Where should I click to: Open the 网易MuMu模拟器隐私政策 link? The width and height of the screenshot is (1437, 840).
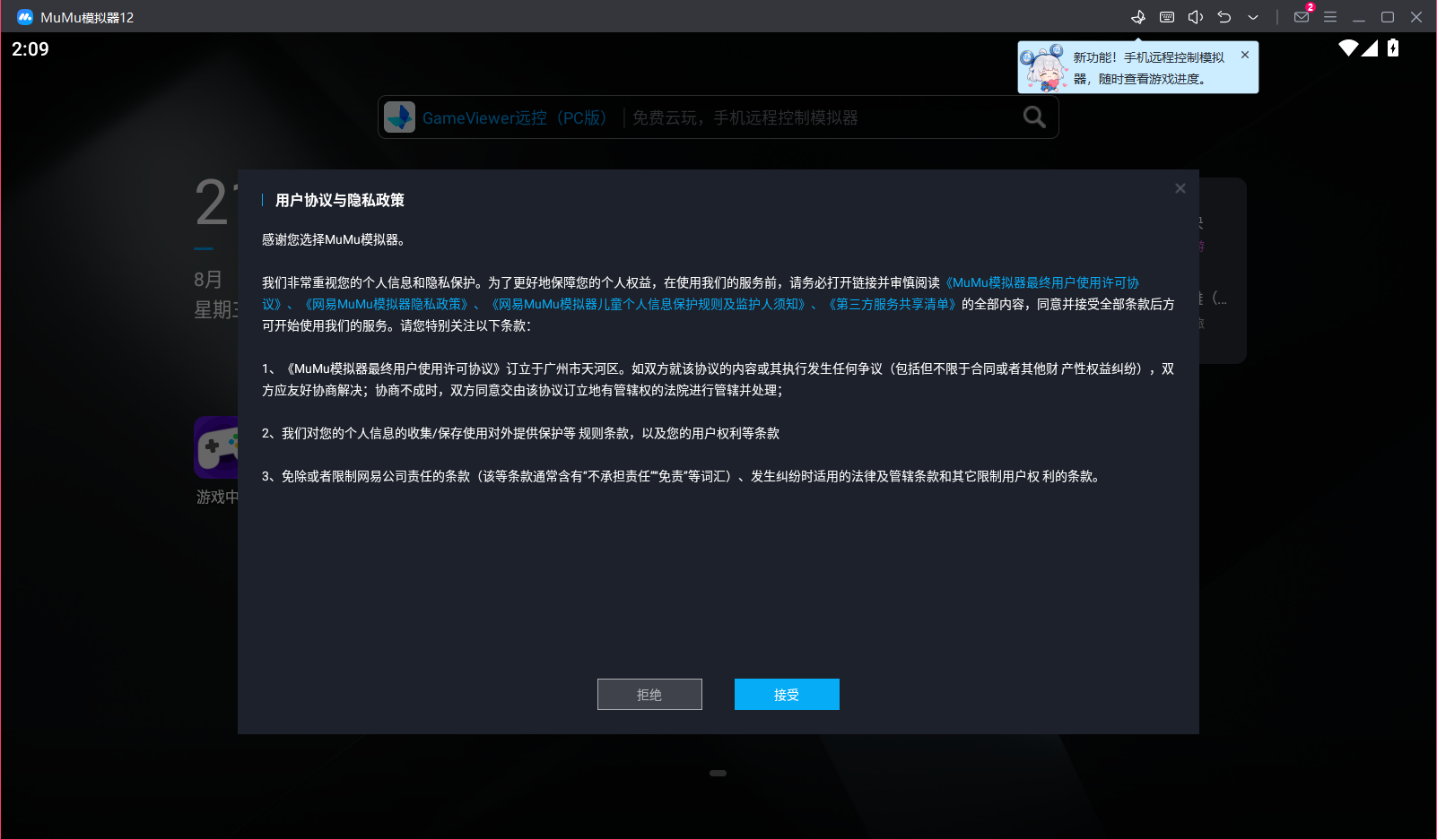(387, 304)
